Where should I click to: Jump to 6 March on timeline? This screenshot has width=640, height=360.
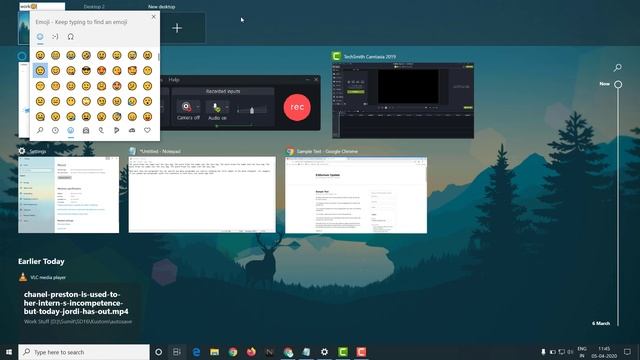tap(601, 323)
